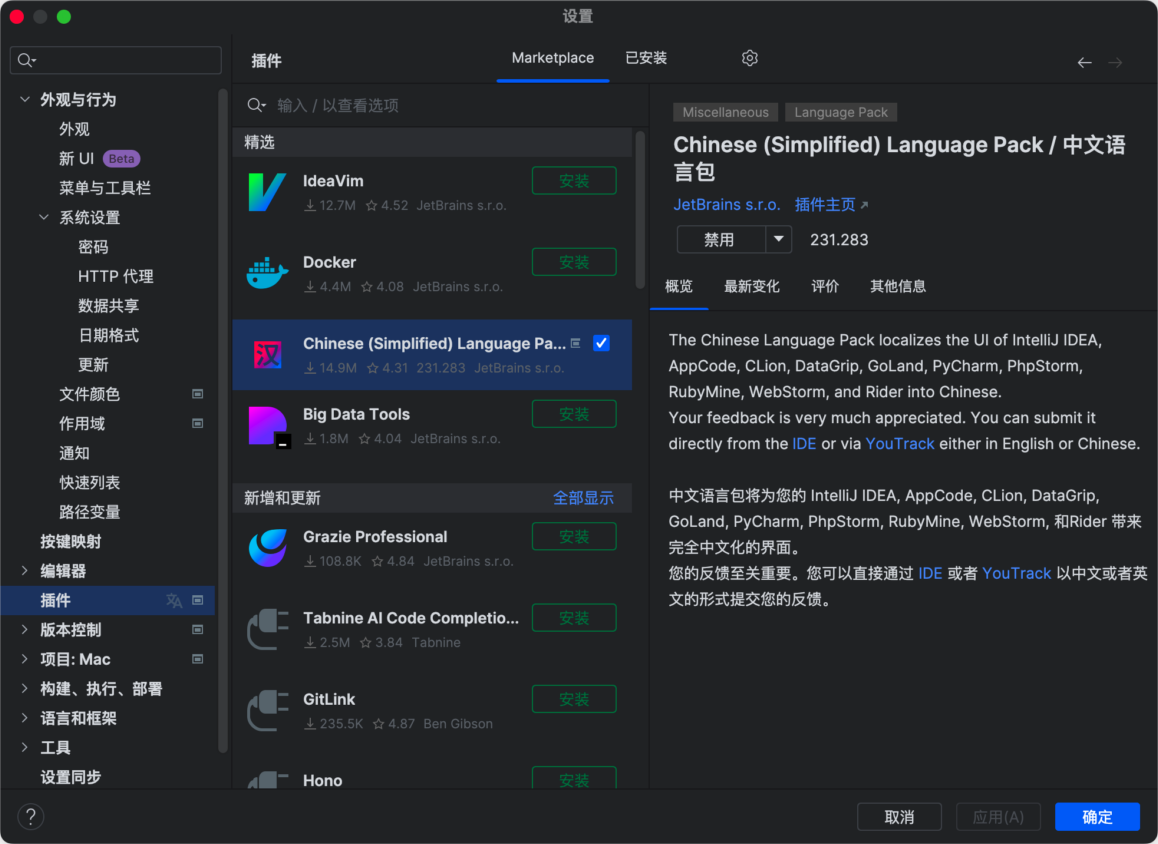The image size is (1158, 844).
Task: Click the plugin settings gear icon
Action: pyautogui.click(x=750, y=58)
